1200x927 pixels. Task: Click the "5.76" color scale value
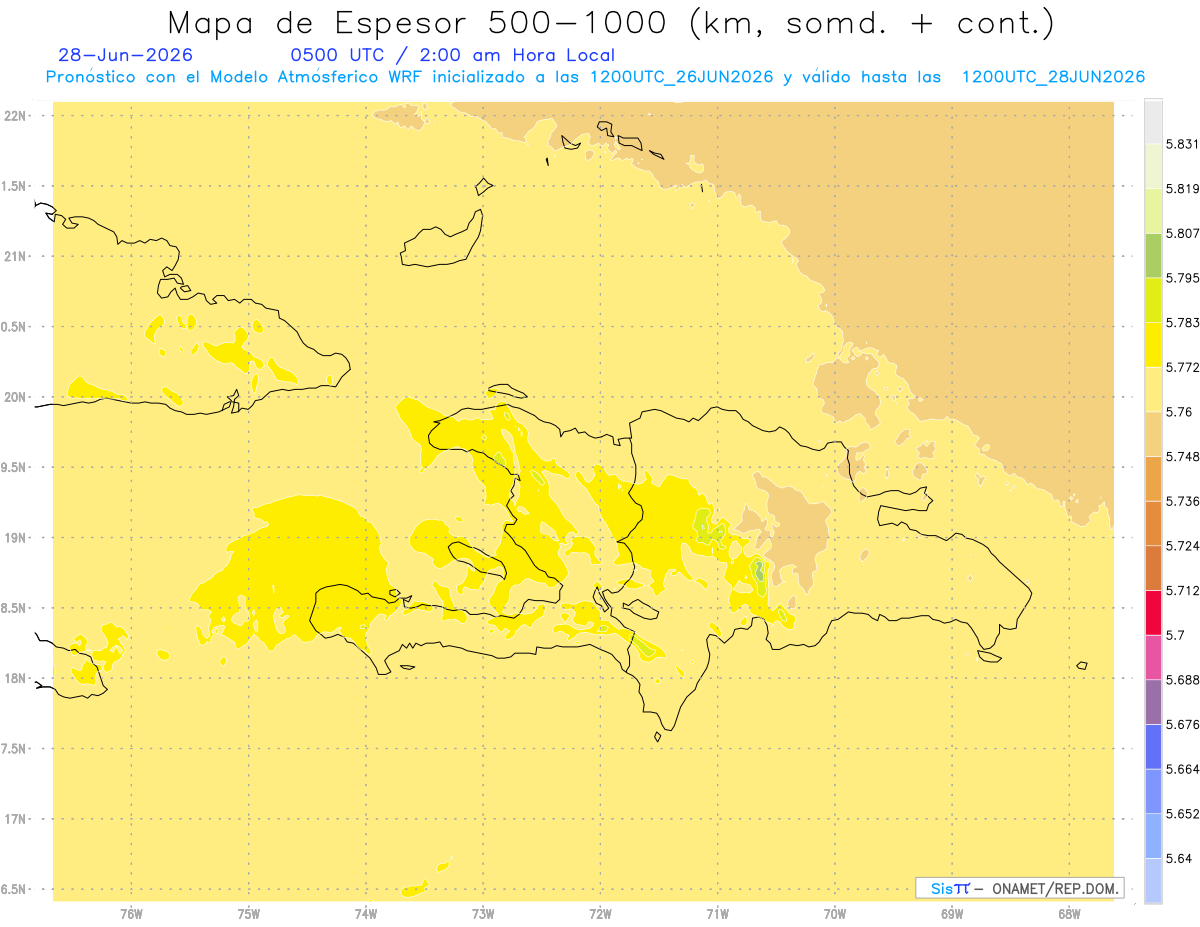(x=1179, y=412)
